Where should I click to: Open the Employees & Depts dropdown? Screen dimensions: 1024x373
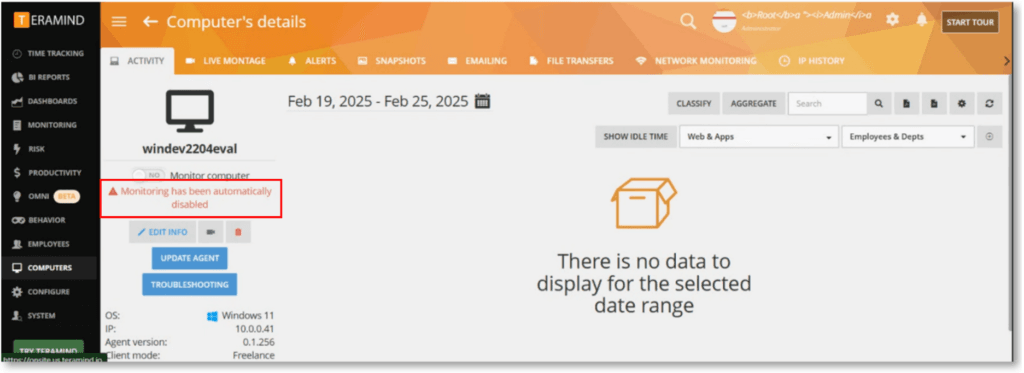point(908,137)
